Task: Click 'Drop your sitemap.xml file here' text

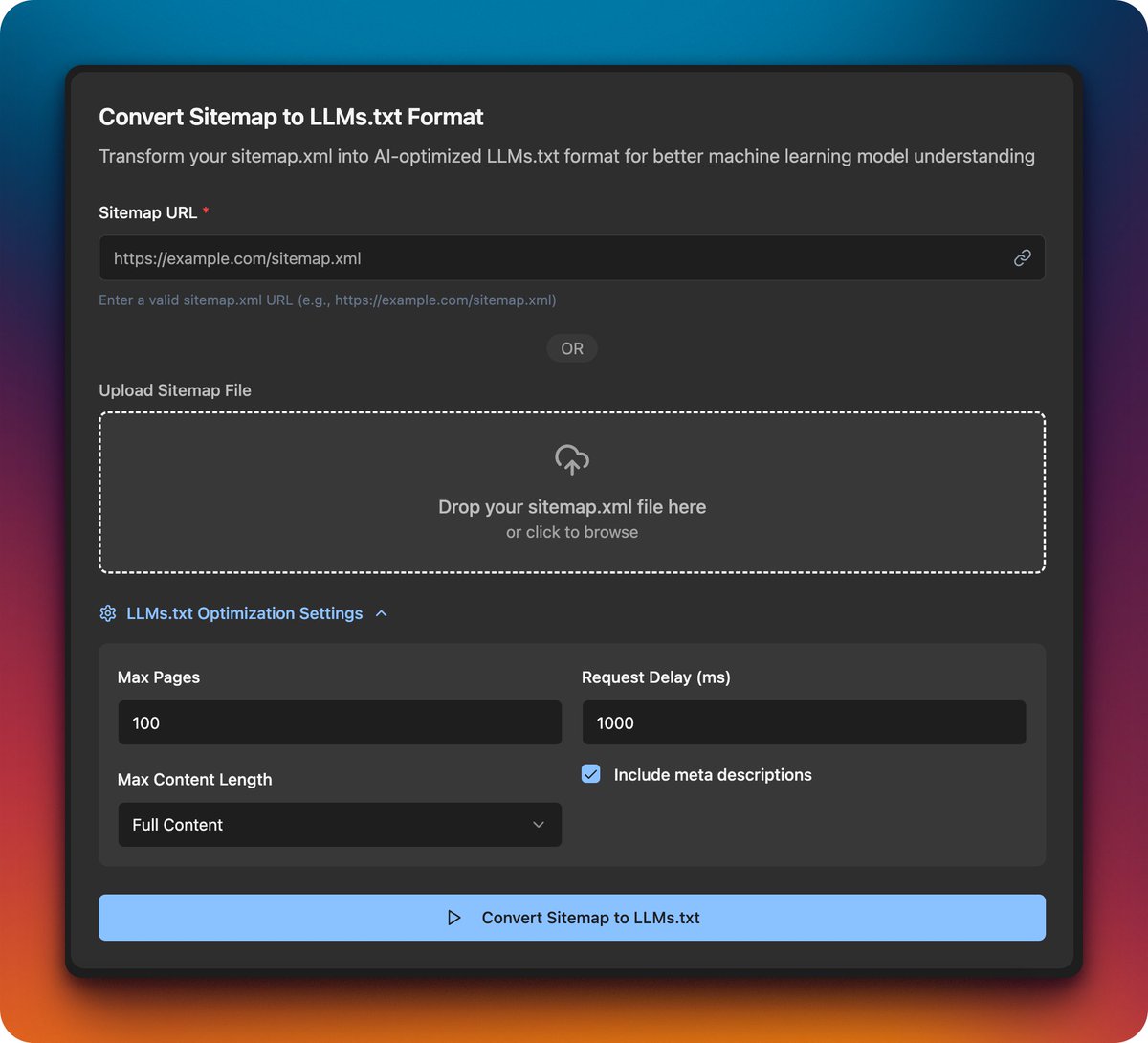Action: coord(572,507)
